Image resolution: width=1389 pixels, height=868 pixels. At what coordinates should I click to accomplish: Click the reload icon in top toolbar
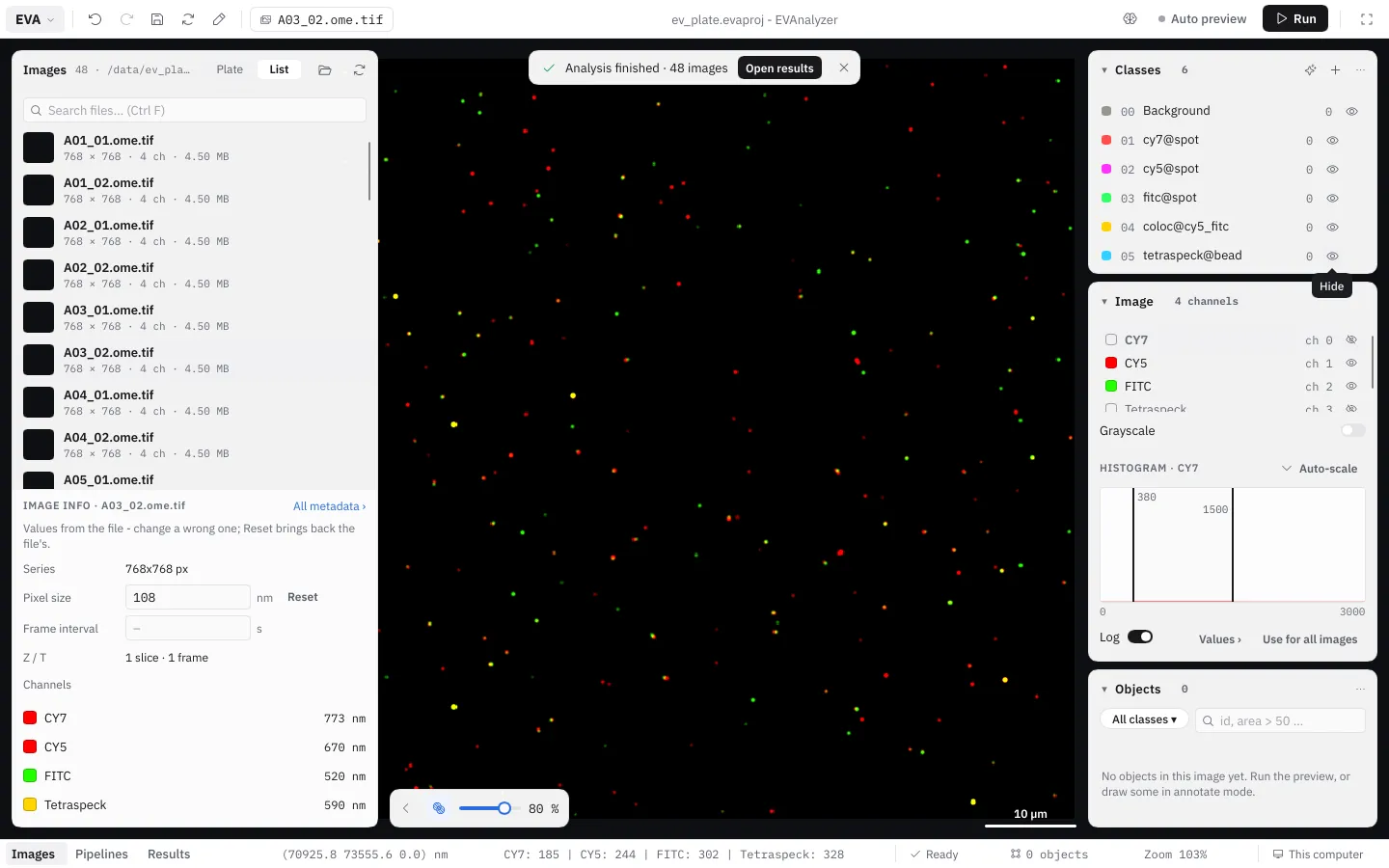188,19
